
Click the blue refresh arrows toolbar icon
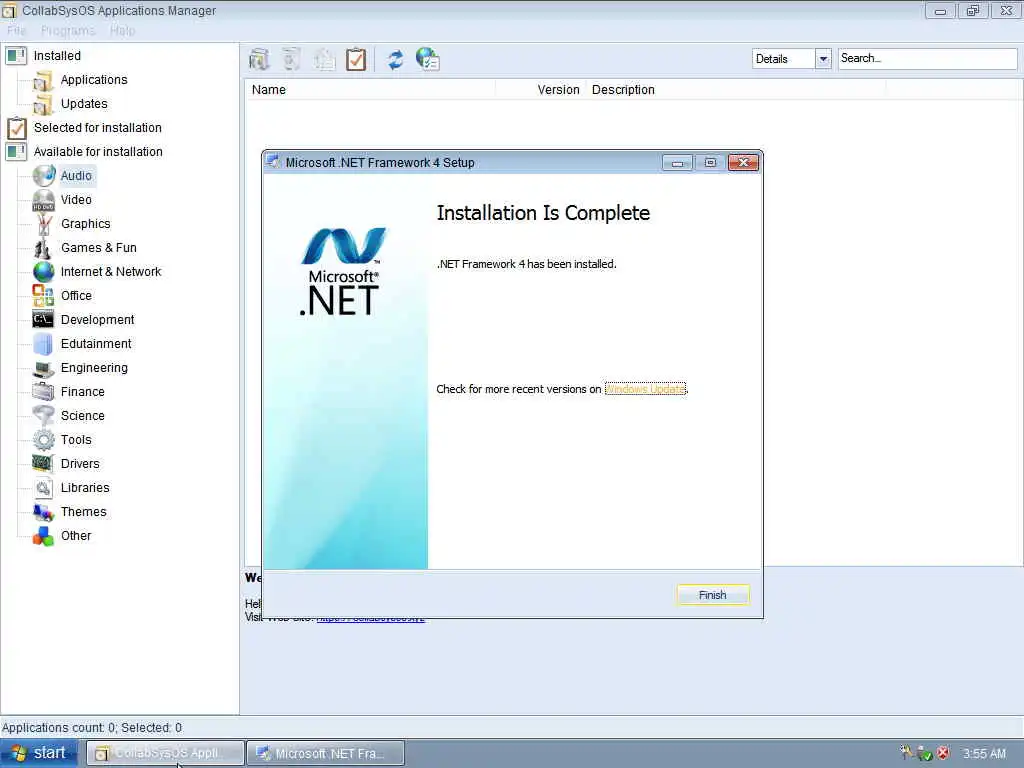tap(395, 59)
